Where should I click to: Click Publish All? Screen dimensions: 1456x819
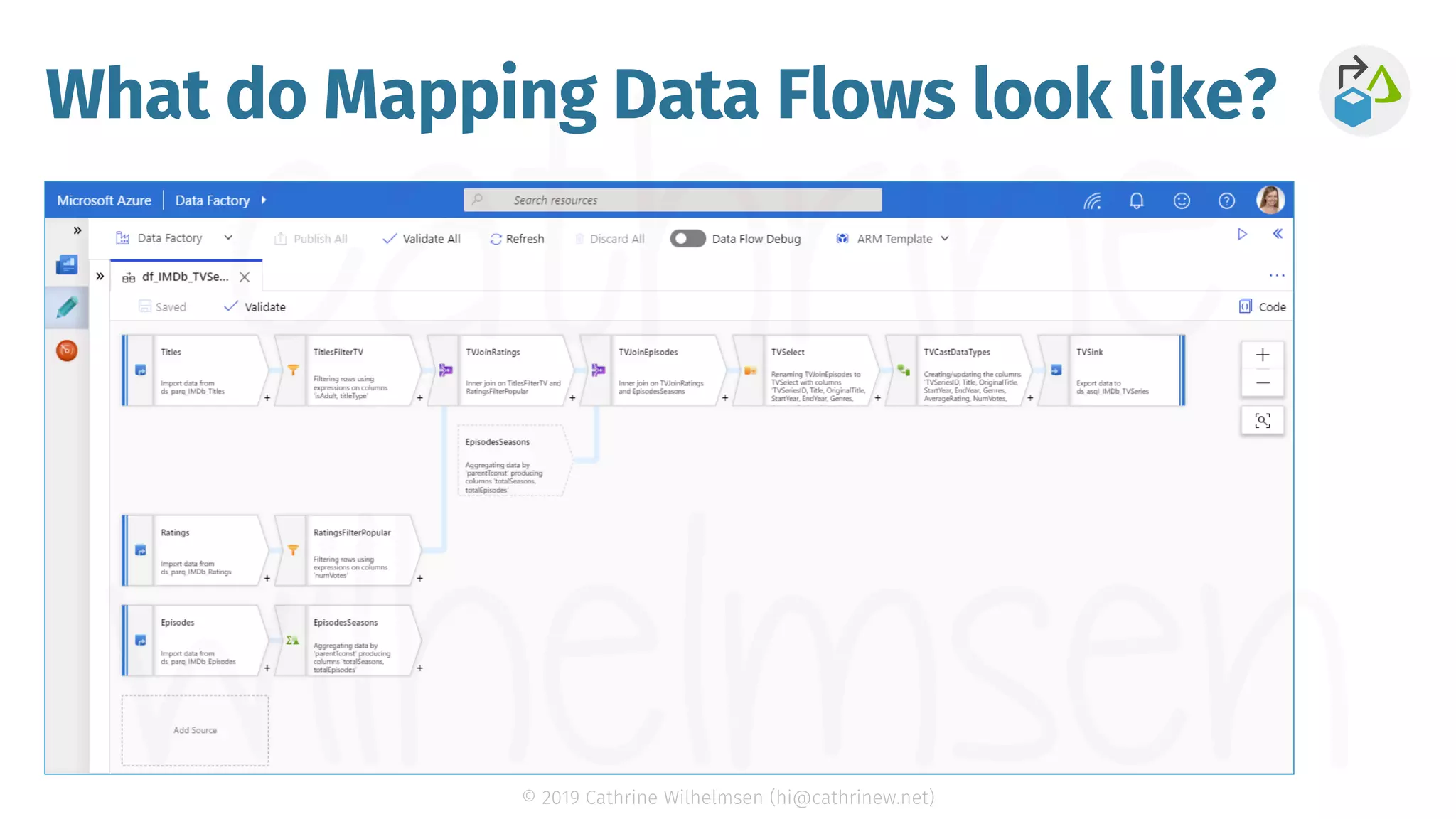[311, 239]
